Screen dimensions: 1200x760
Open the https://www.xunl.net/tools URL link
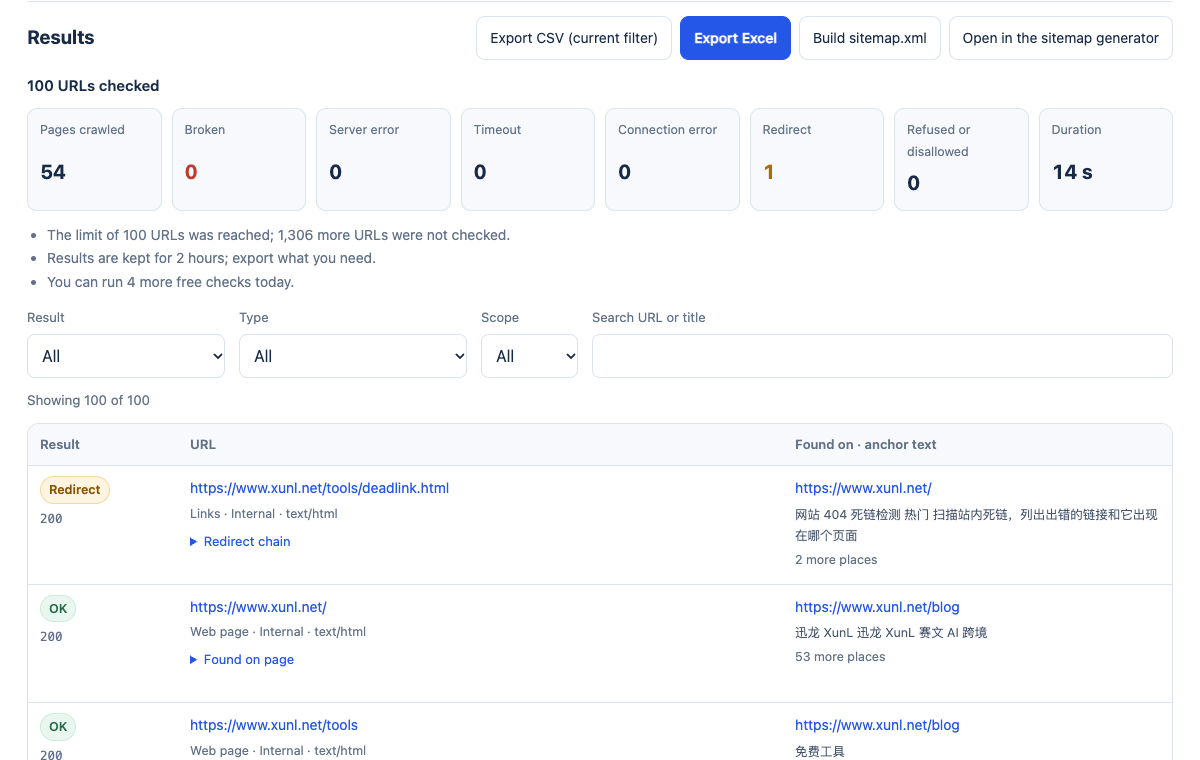point(274,725)
